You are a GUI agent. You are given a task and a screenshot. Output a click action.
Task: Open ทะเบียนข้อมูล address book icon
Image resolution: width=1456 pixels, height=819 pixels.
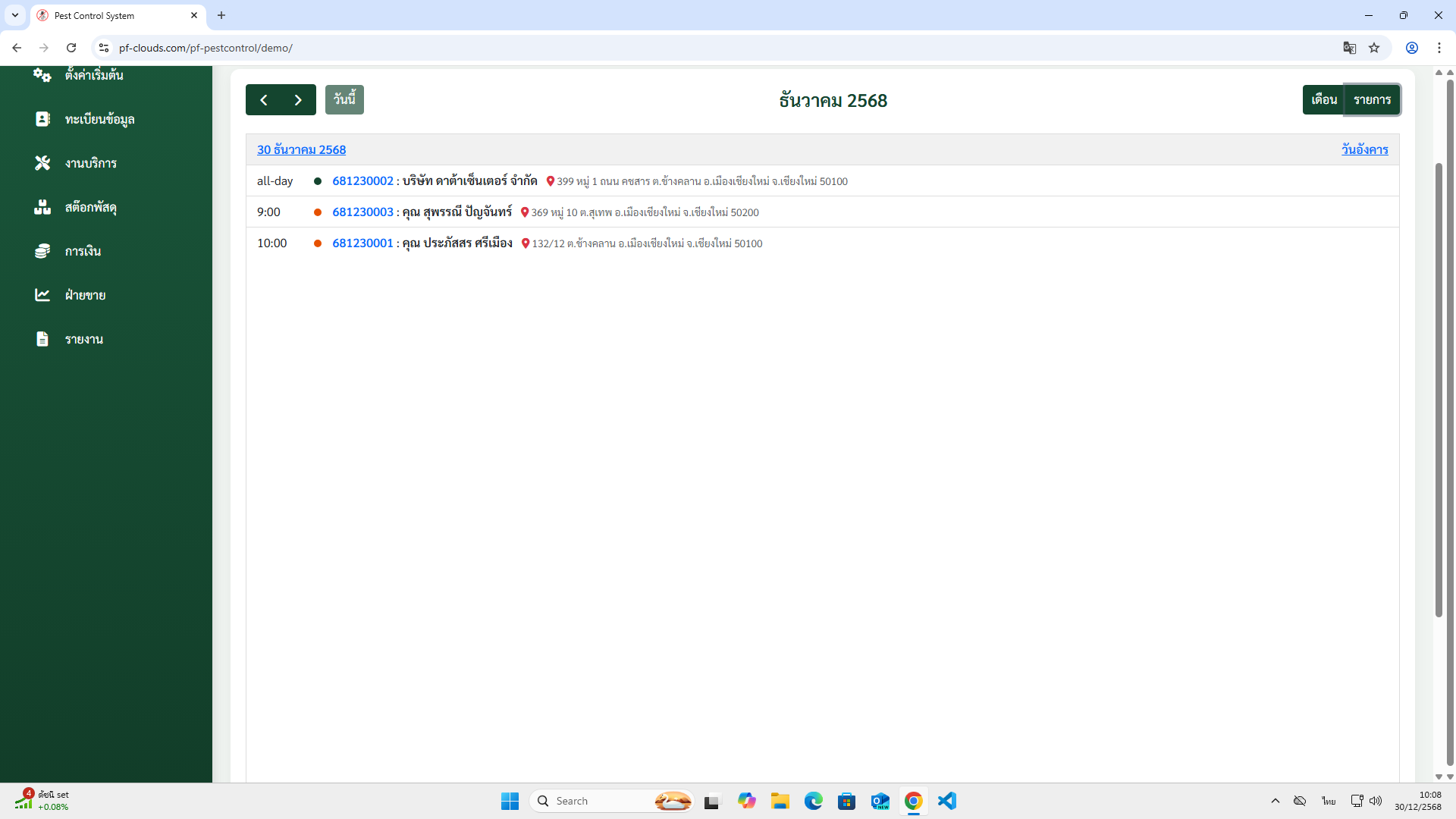(42, 119)
